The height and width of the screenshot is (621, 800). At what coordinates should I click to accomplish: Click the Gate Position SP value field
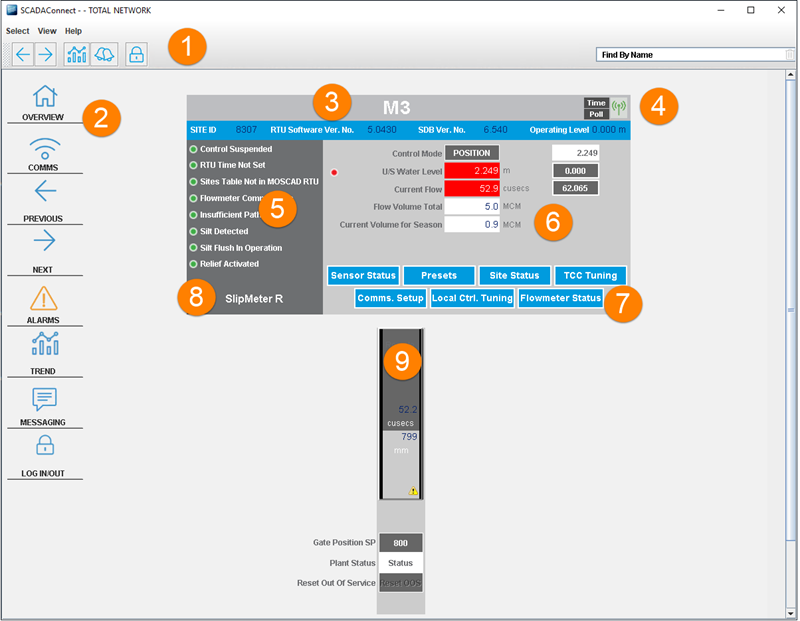(x=401, y=543)
